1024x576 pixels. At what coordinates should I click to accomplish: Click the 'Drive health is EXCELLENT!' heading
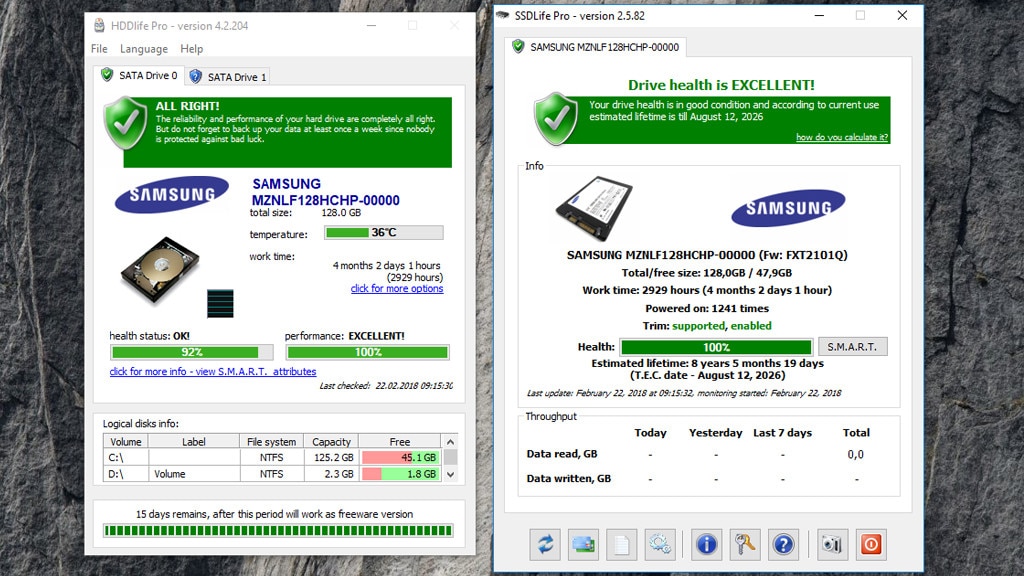[721, 85]
